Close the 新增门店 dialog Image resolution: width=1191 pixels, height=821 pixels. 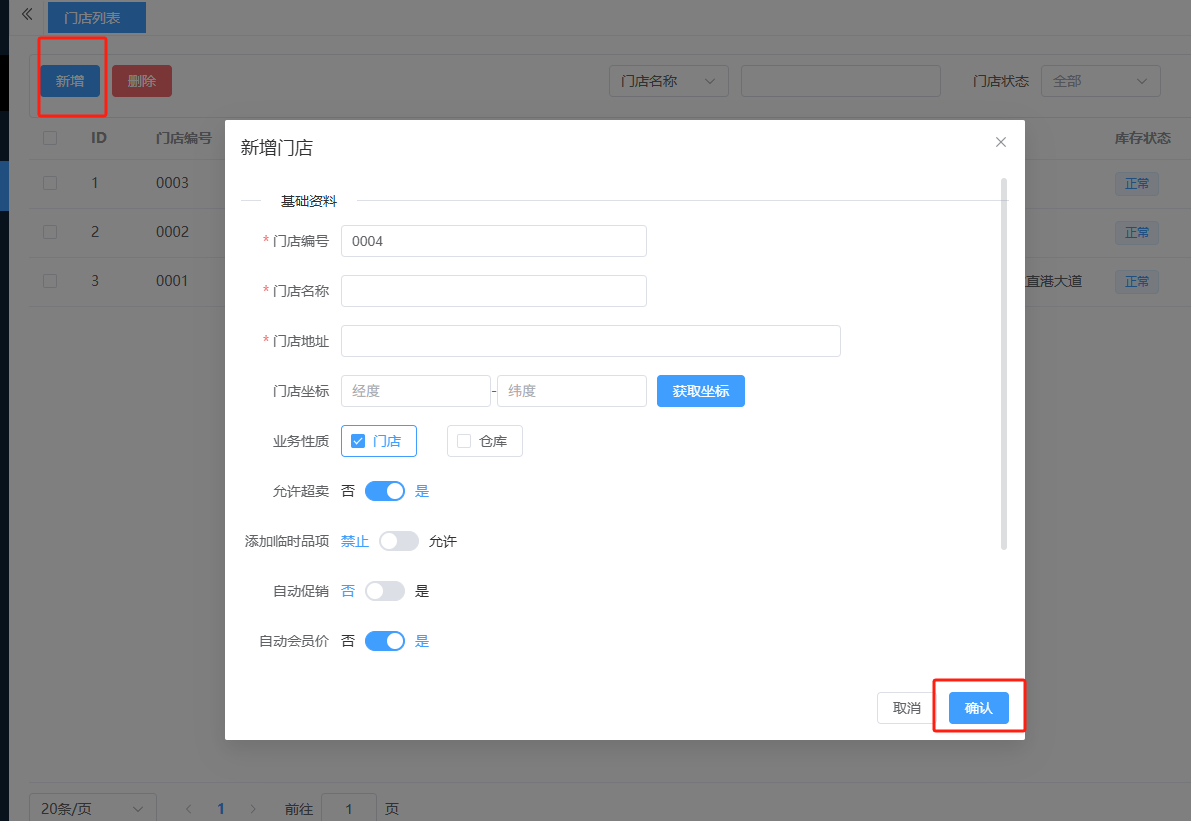point(1000,142)
